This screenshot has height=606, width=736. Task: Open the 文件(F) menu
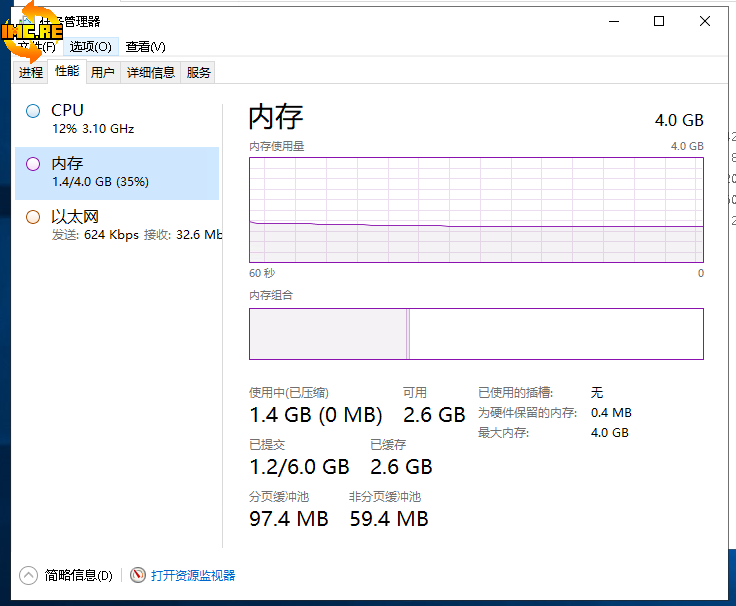pyautogui.click(x=36, y=46)
